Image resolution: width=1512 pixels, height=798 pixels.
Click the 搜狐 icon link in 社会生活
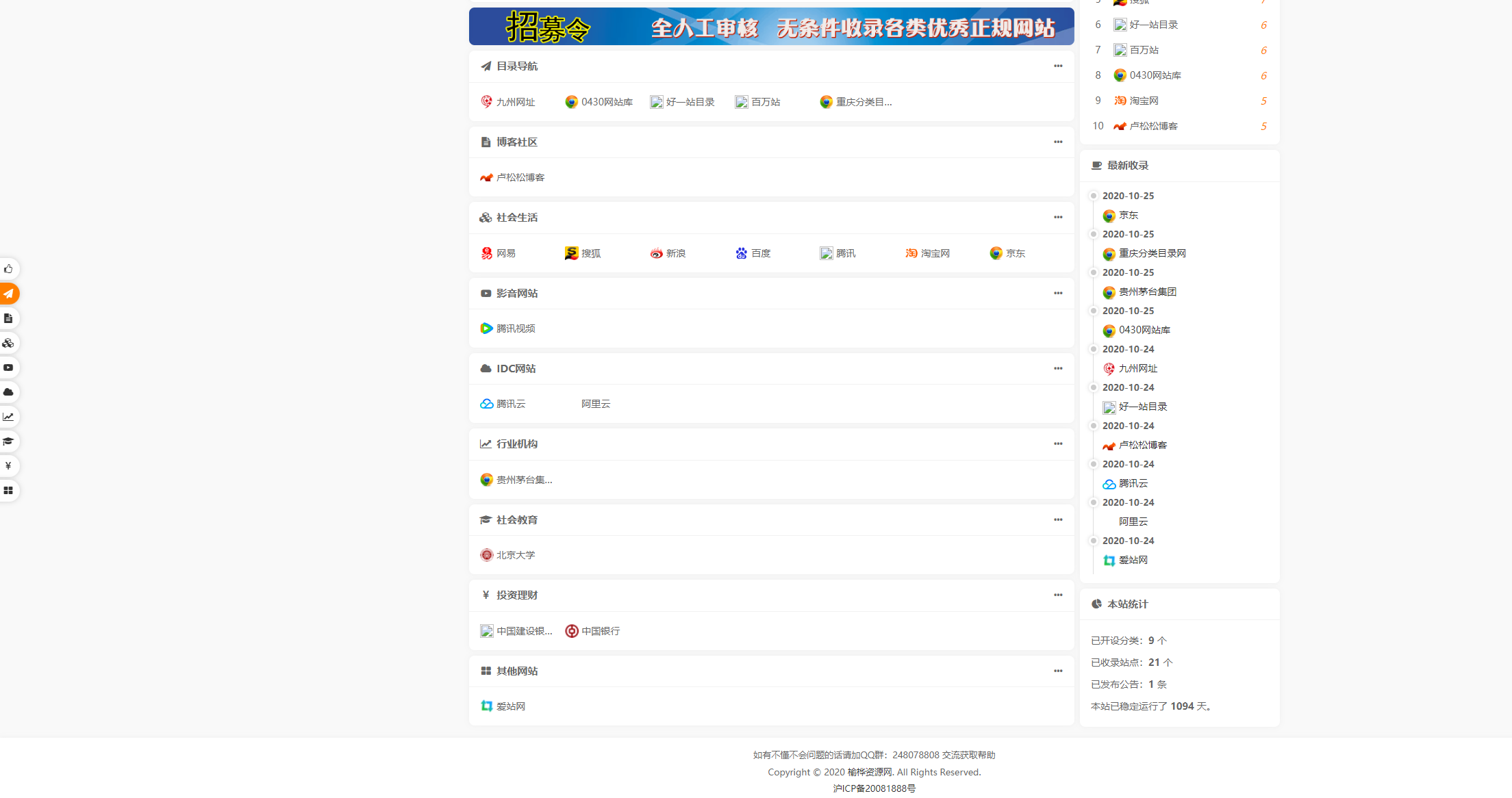click(583, 253)
